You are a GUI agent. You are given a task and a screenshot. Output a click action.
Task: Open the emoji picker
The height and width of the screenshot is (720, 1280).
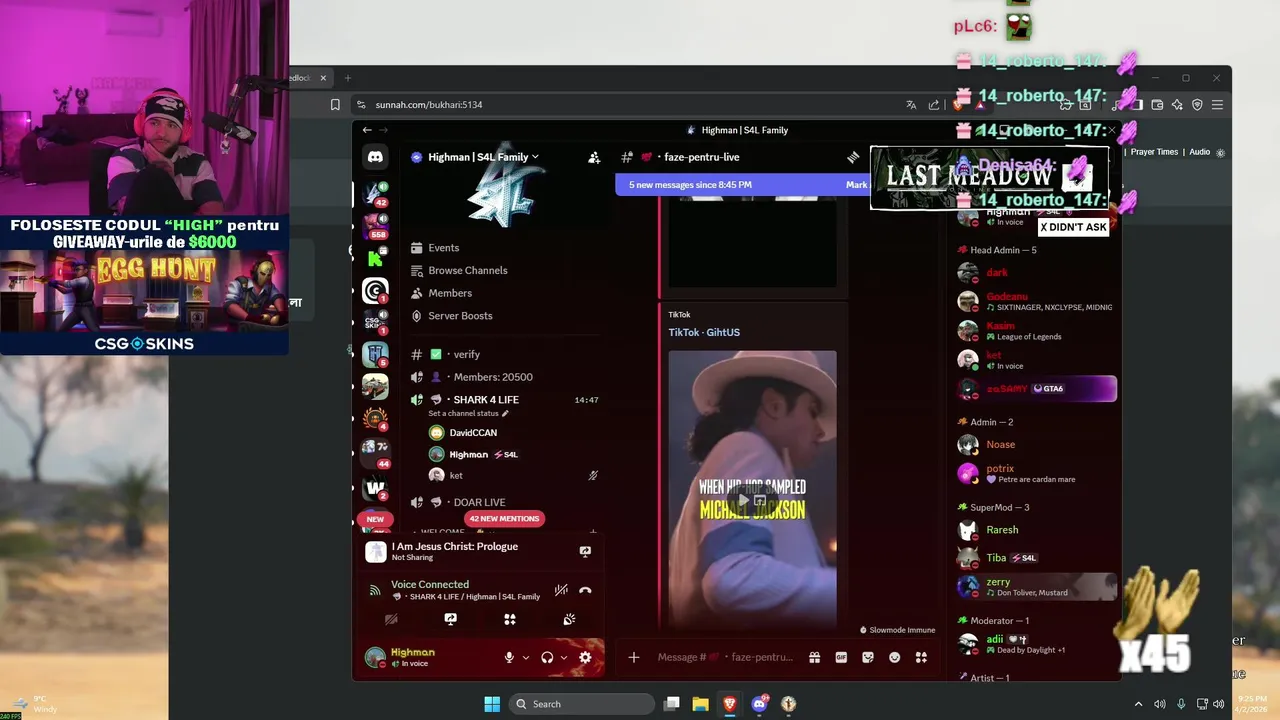[894, 657]
